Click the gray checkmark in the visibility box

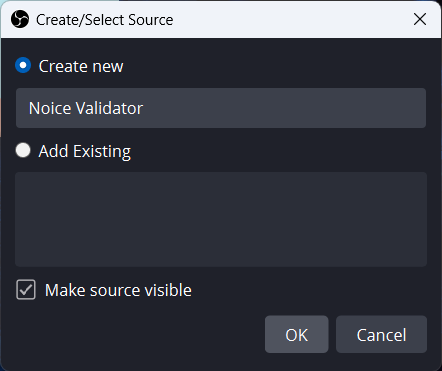26,290
